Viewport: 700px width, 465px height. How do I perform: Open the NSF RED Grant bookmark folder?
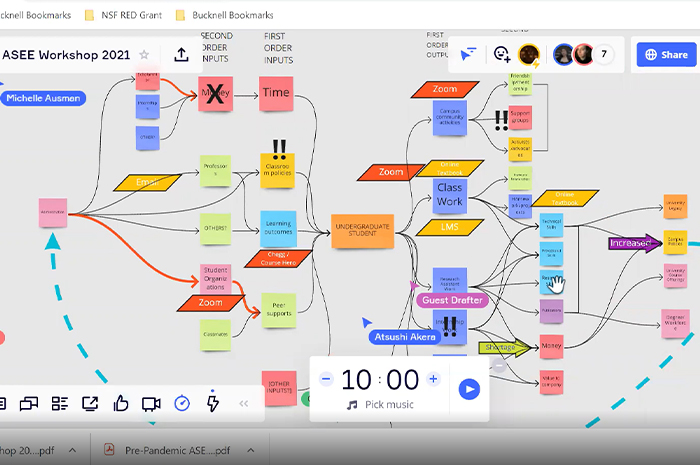tap(124, 15)
